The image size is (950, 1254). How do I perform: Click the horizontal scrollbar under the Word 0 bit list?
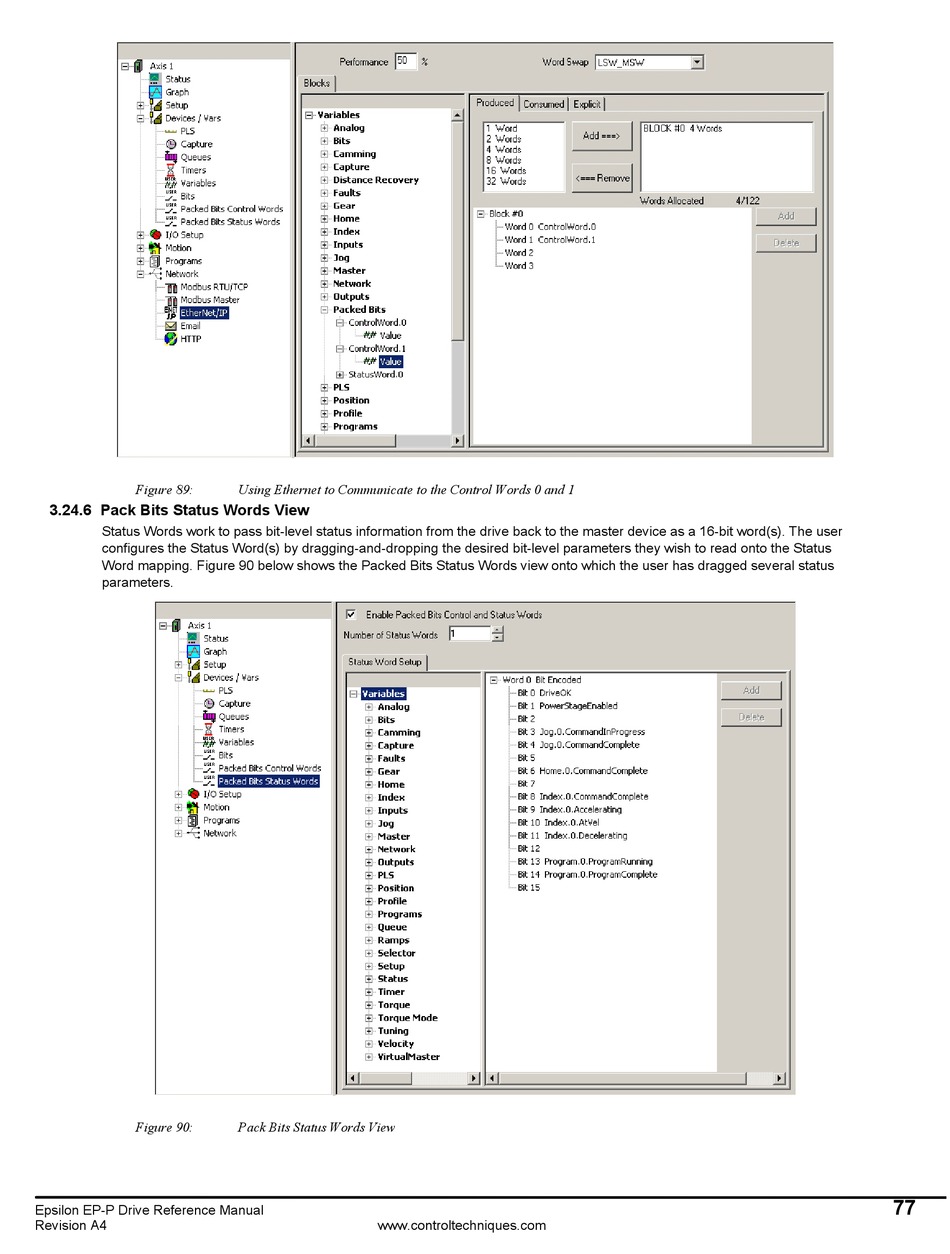click(x=636, y=1078)
